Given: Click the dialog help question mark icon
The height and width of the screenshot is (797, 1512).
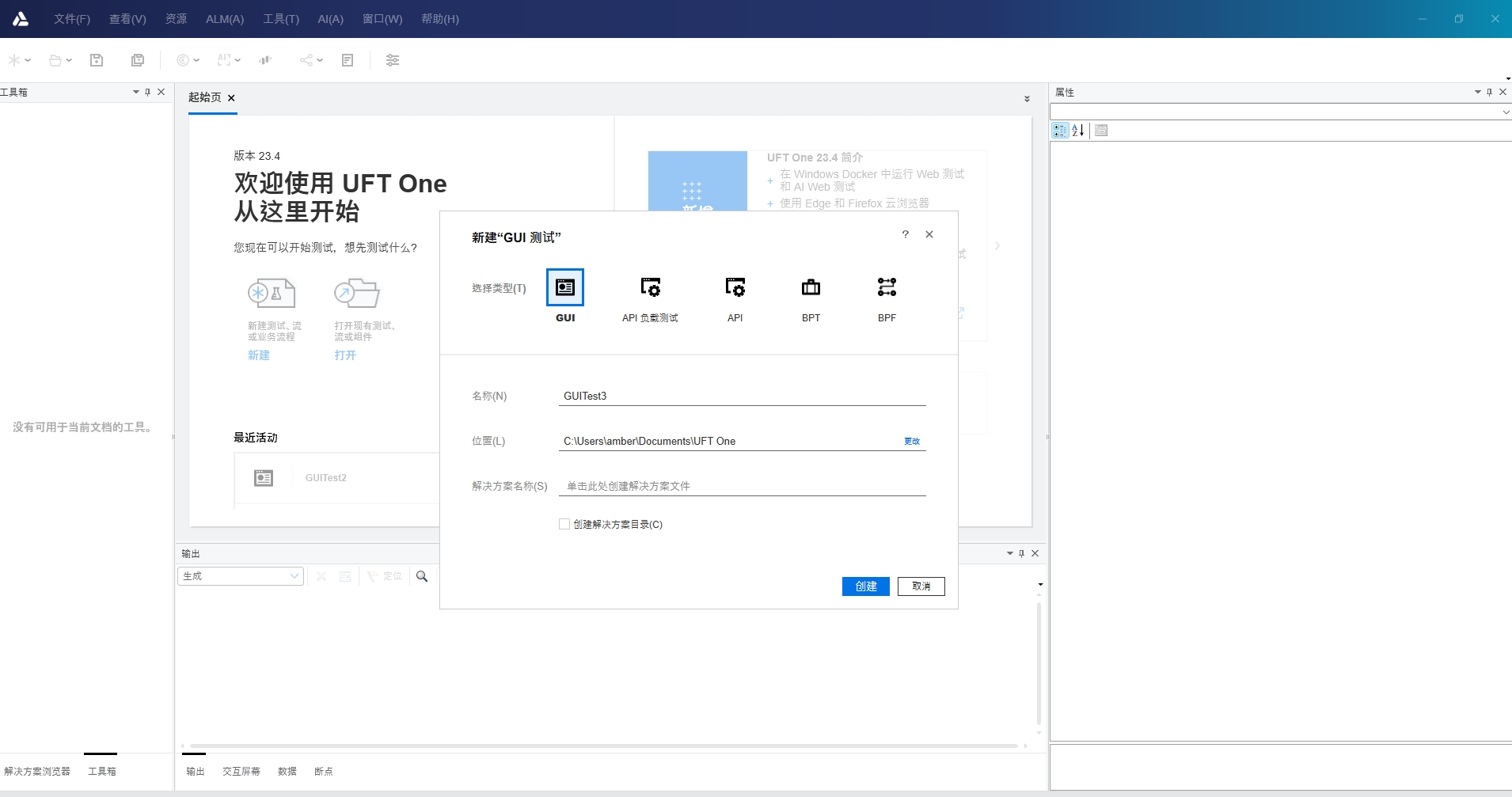Looking at the screenshot, I should 905,234.
